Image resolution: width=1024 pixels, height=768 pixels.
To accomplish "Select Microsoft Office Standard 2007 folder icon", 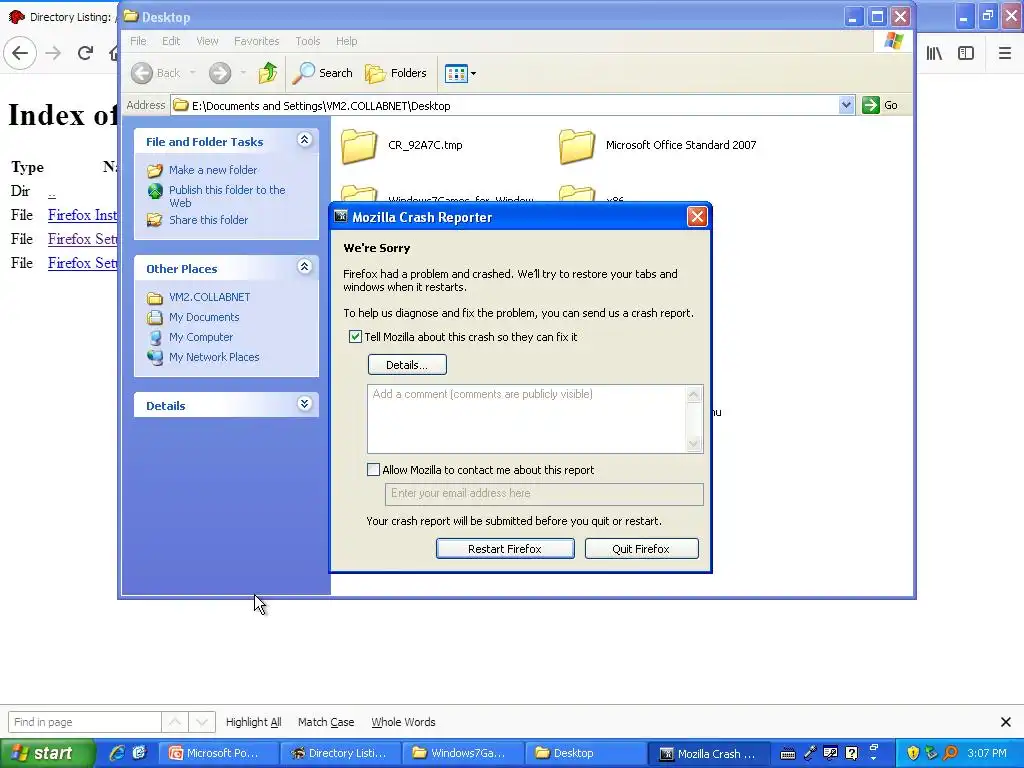I will tap(577, 146).
